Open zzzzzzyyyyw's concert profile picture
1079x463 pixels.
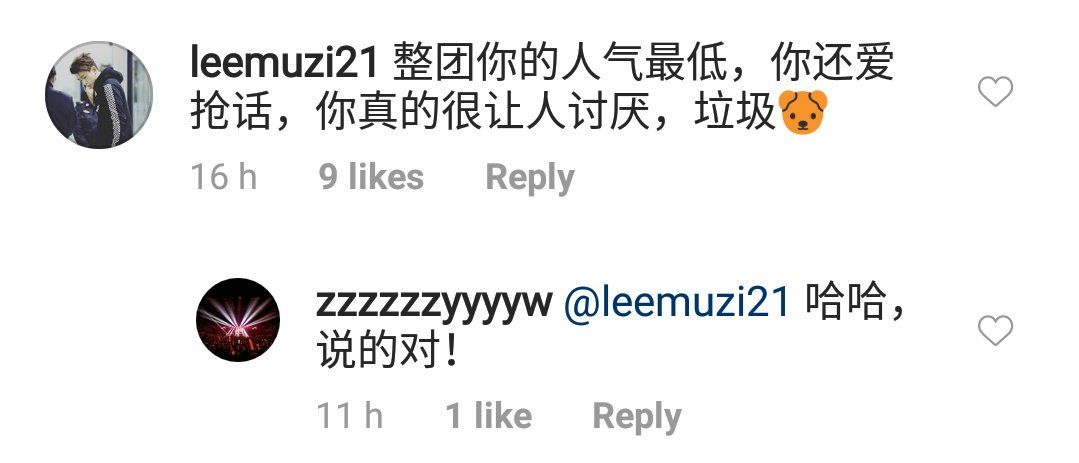(238, 319)
